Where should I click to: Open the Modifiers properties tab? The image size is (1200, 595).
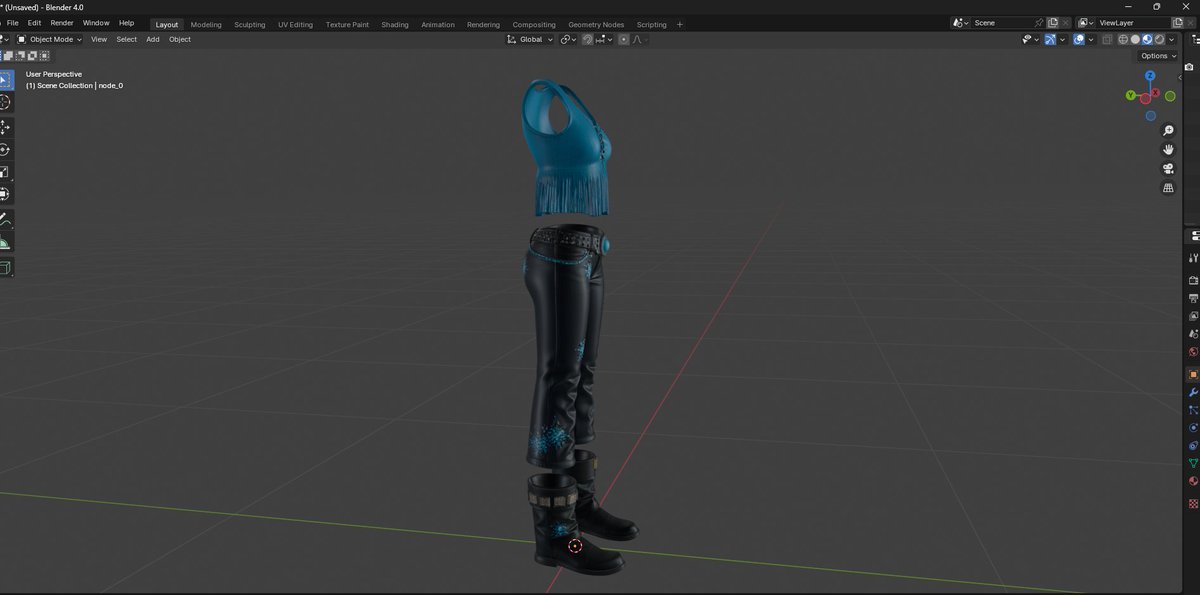click(x=1193, y=392)
